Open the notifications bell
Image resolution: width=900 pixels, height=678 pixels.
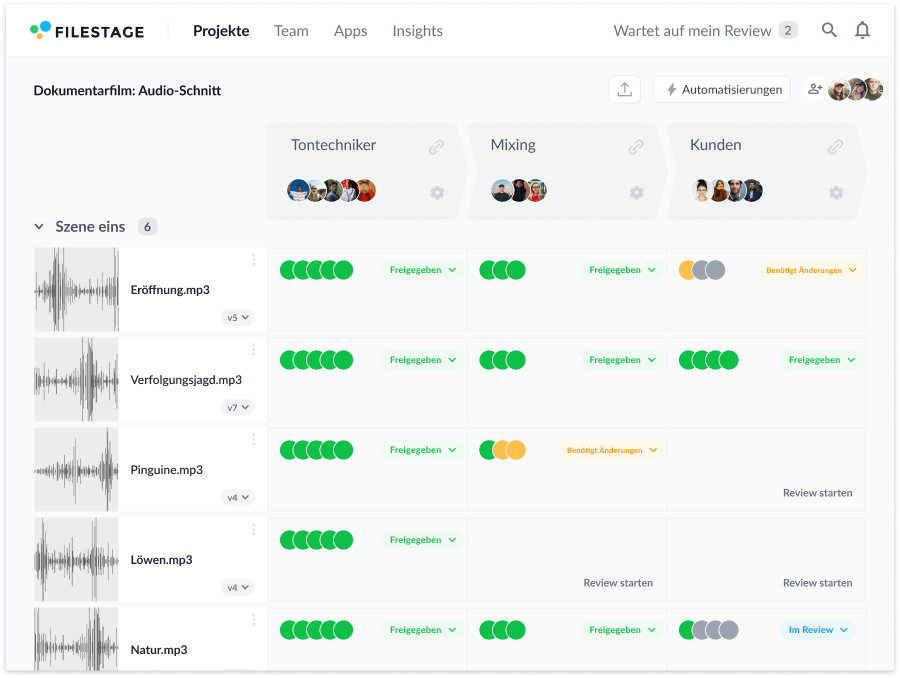[862, 31]
